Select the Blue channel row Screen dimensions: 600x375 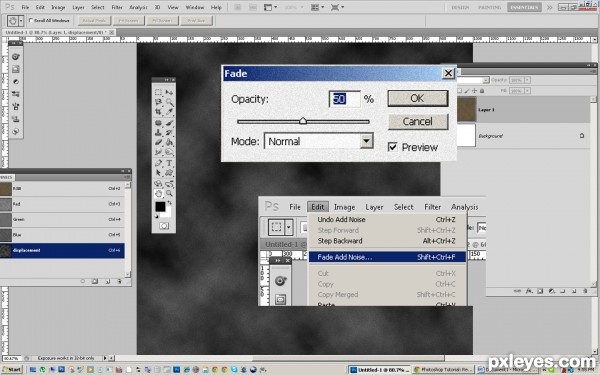[x=62, y=235]
